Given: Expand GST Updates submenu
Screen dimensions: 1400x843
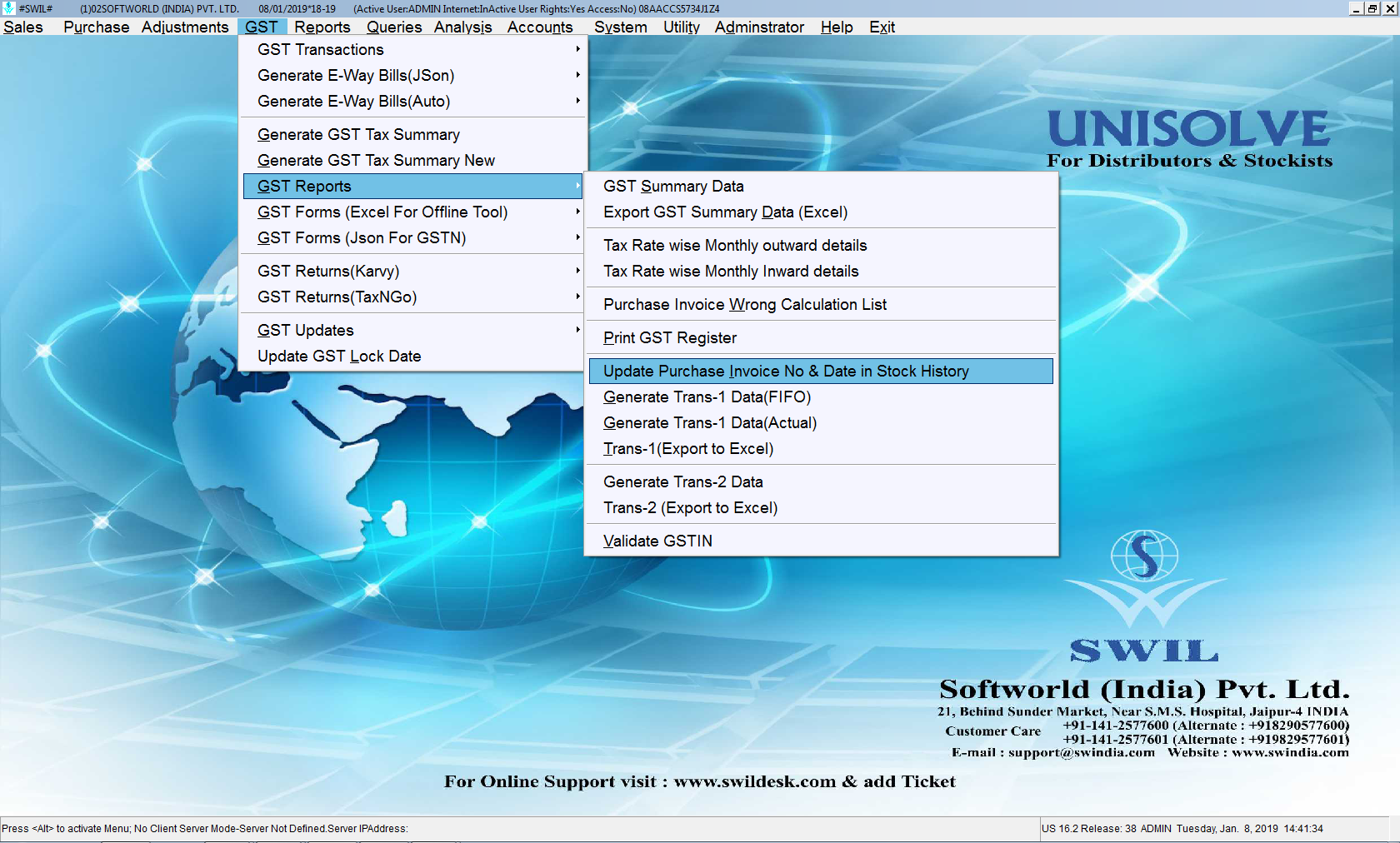Looking at the screenshot, I should click(x=414, y=331).
